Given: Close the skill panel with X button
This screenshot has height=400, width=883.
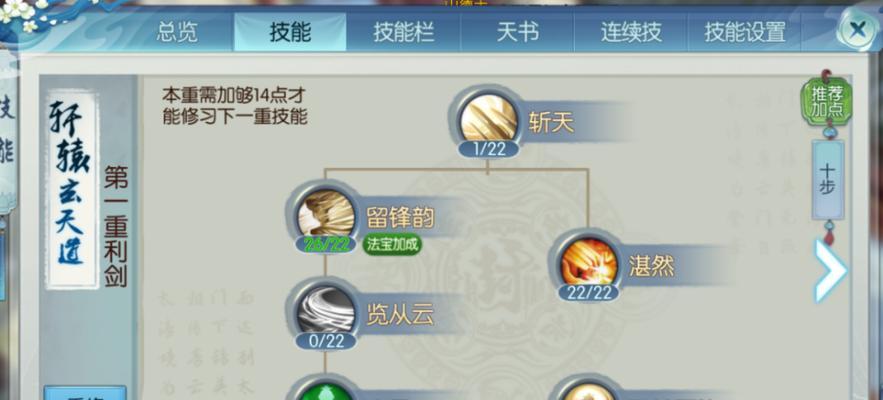Looking at the screenshot, I should coord(857,29).
